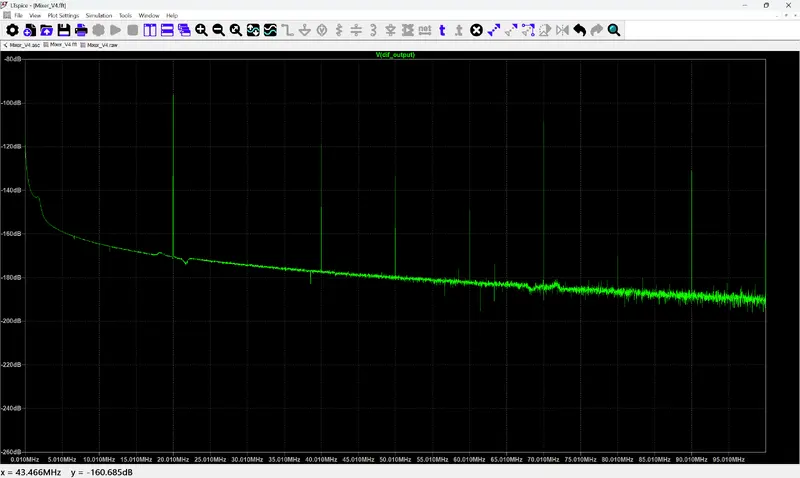Place a resistor component

(339, 30)
